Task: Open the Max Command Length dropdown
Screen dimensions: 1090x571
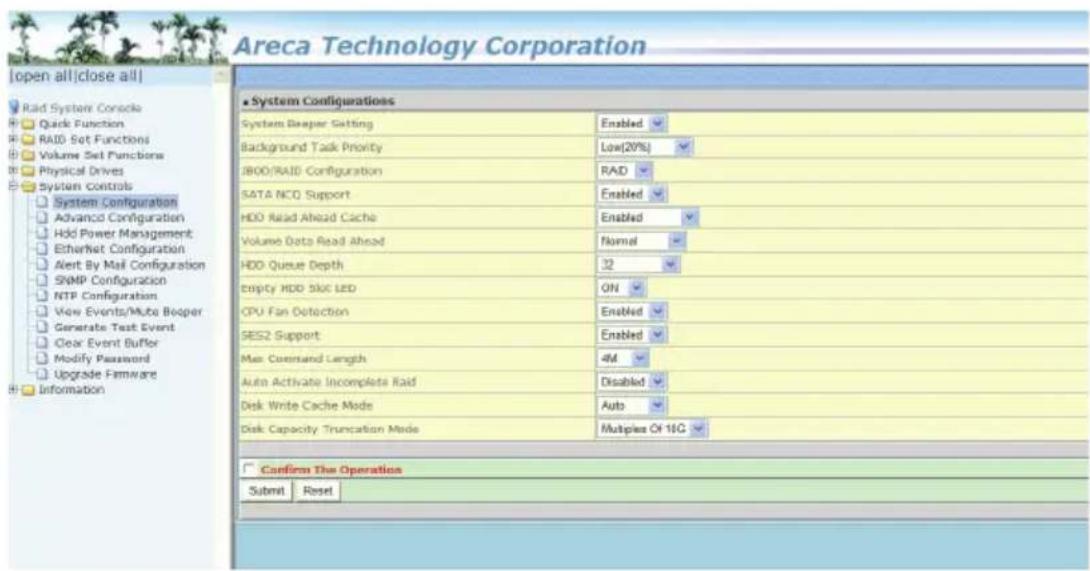Action: (x=624, y=359)
